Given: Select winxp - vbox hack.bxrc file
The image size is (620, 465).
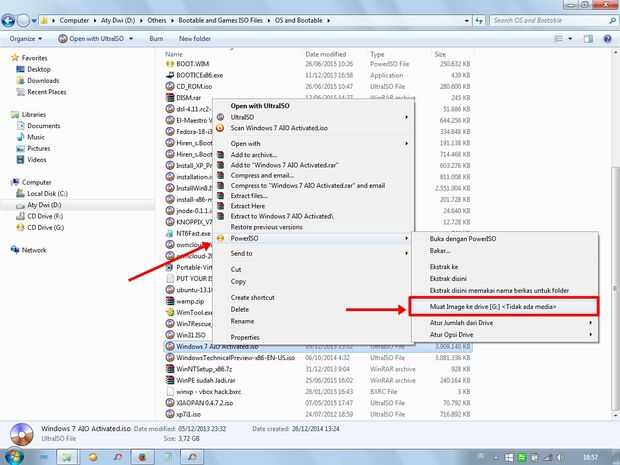Looking at the screenshot, I should [208, 392].
